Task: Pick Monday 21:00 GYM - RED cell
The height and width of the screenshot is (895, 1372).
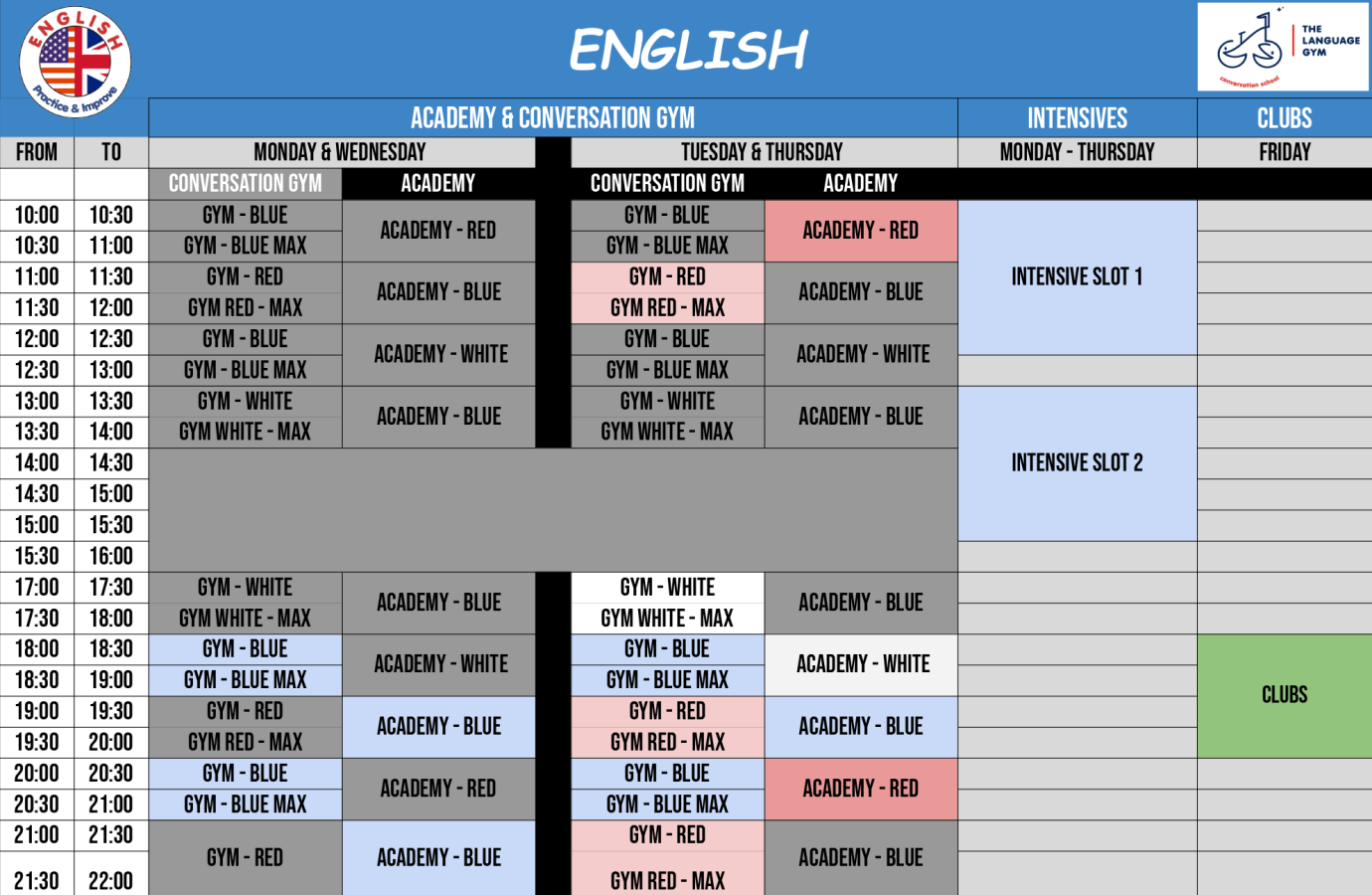Action: pos(245,857)
